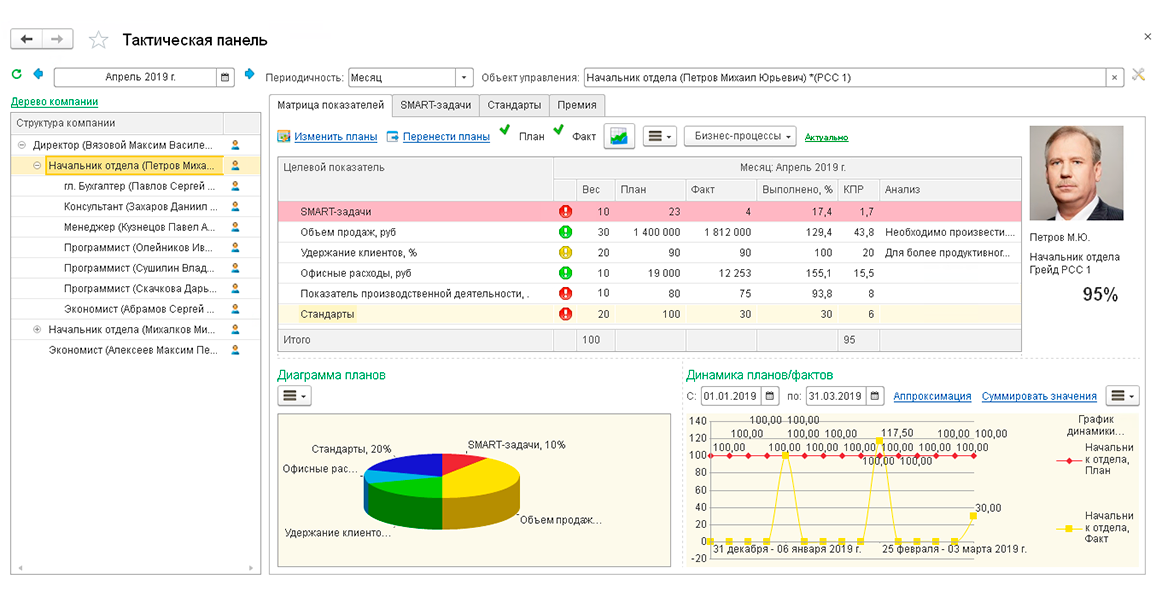Screen dimensions: 1156x604
Task: Open the Бизнес-процессы dropdown
Action: pyautogui.click(x=740, y=136)
